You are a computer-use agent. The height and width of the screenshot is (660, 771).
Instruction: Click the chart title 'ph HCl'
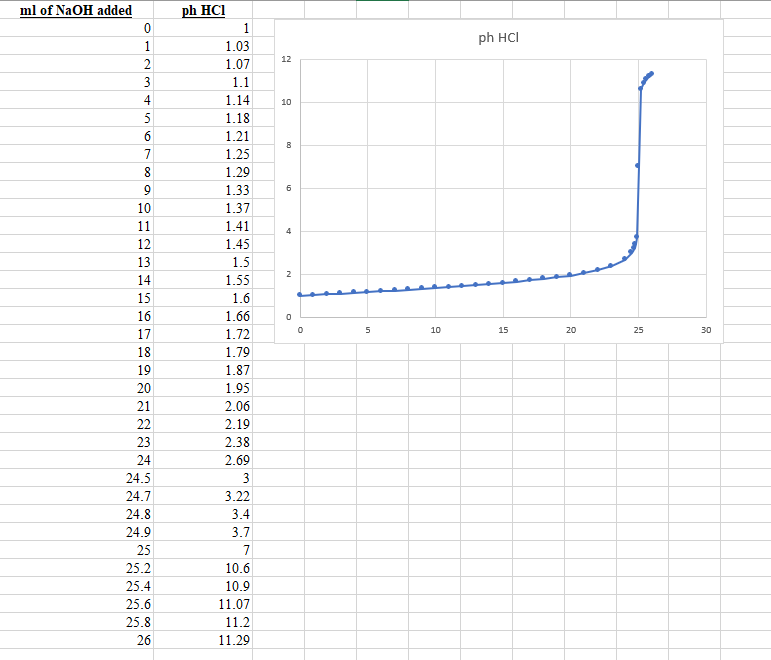[498, 38]
